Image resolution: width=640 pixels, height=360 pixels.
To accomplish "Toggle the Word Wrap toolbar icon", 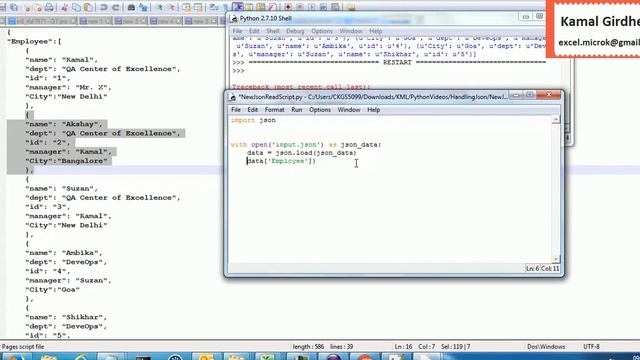I will pos(213,7).
